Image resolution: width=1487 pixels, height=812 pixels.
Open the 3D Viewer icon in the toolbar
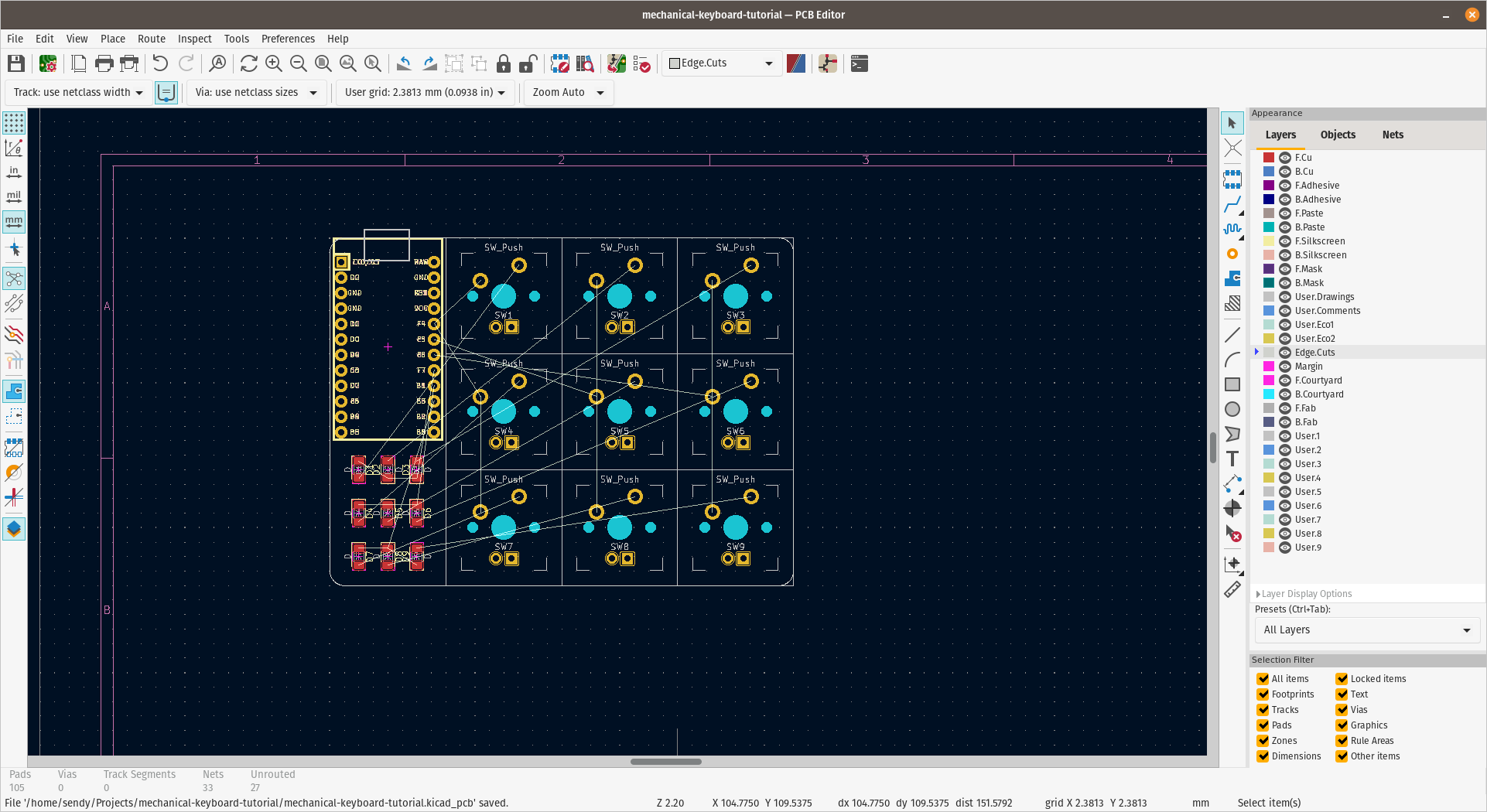click(x=616, y=63)
